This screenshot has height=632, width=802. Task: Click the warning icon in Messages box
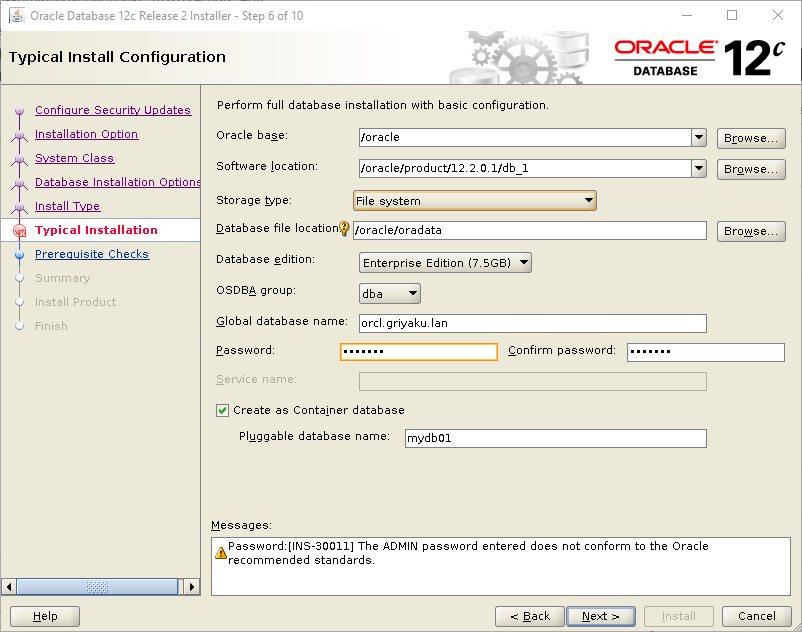tap(220, 553)
